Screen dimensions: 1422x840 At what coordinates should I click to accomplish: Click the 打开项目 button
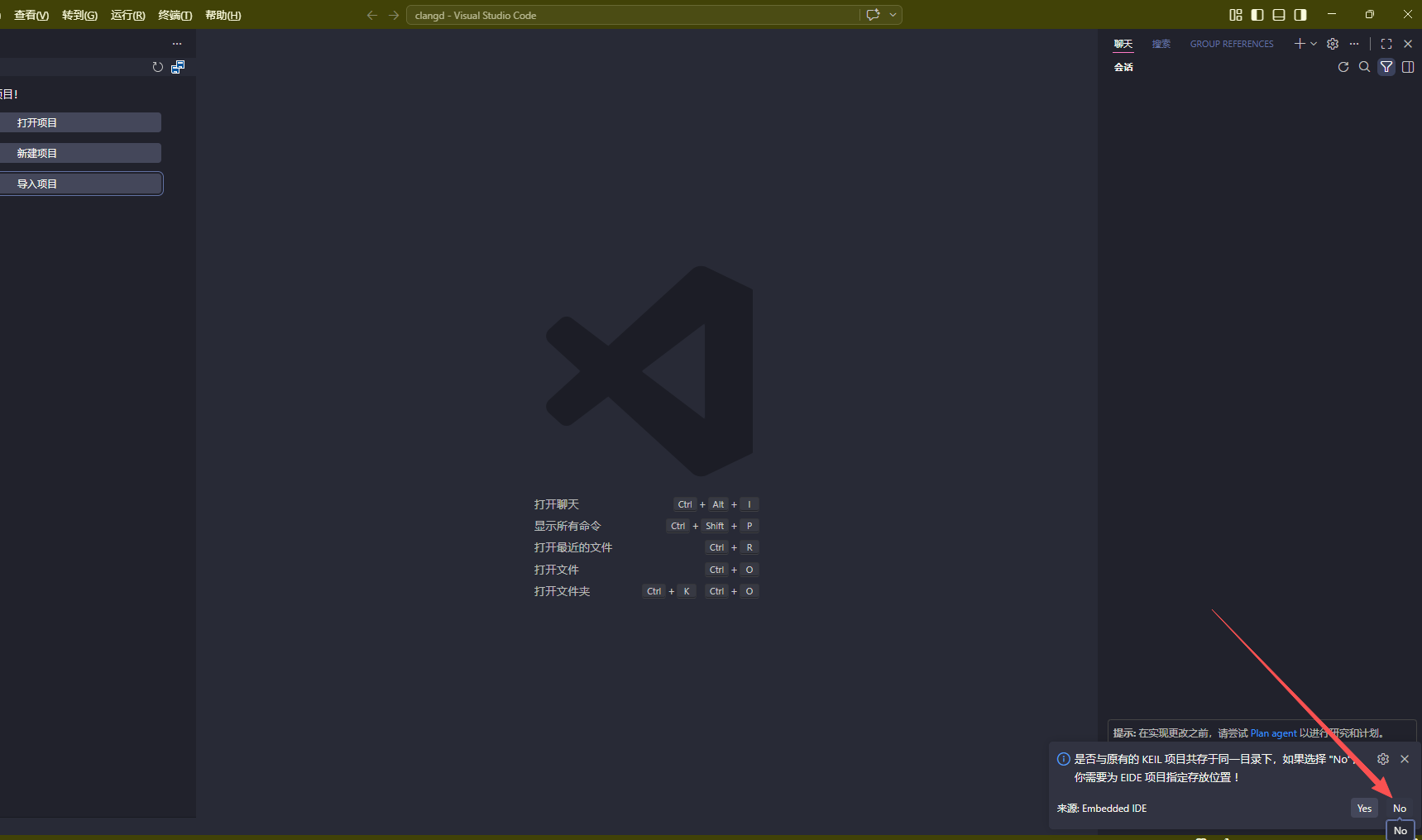point(80,122)
